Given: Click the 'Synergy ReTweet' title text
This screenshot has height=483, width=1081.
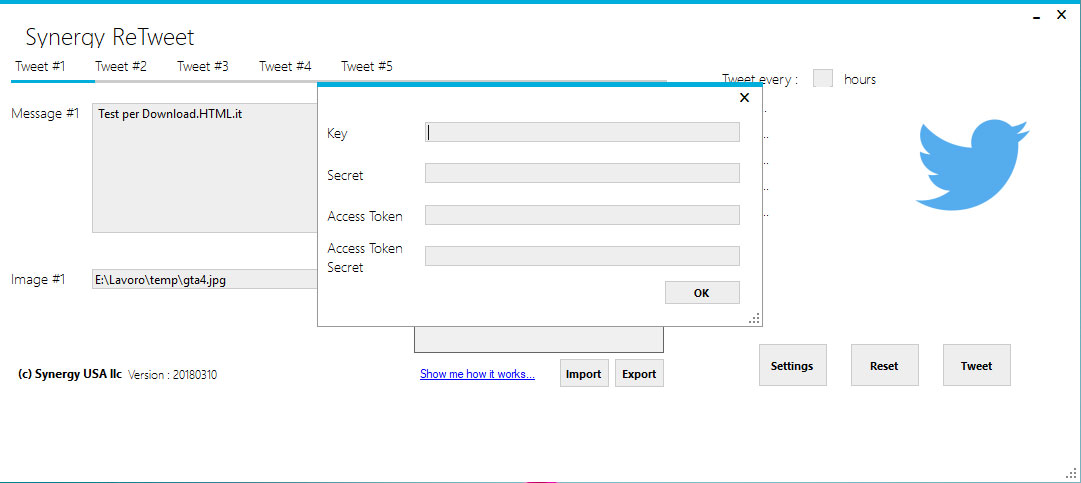Looking at the screenshot, I should (110, 37).
